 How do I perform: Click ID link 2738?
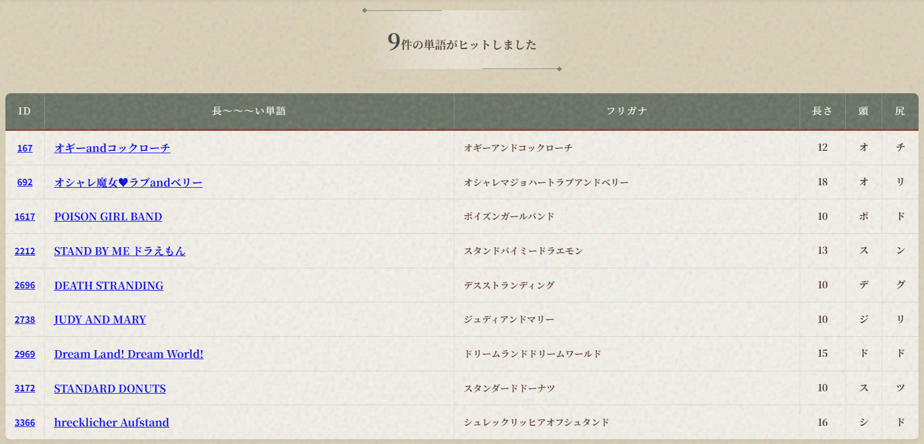coord(24,320)
